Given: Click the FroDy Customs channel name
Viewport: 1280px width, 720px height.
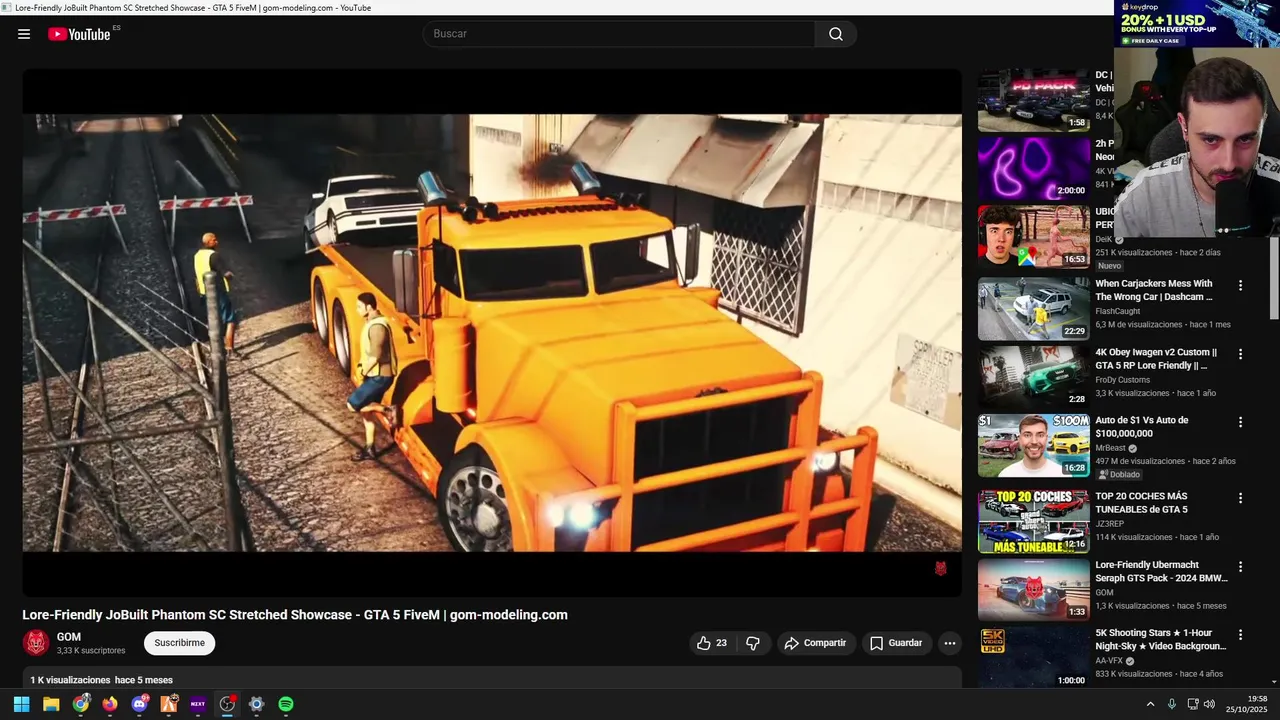Looking at the screenshot, I should [x=1124, y=380].
